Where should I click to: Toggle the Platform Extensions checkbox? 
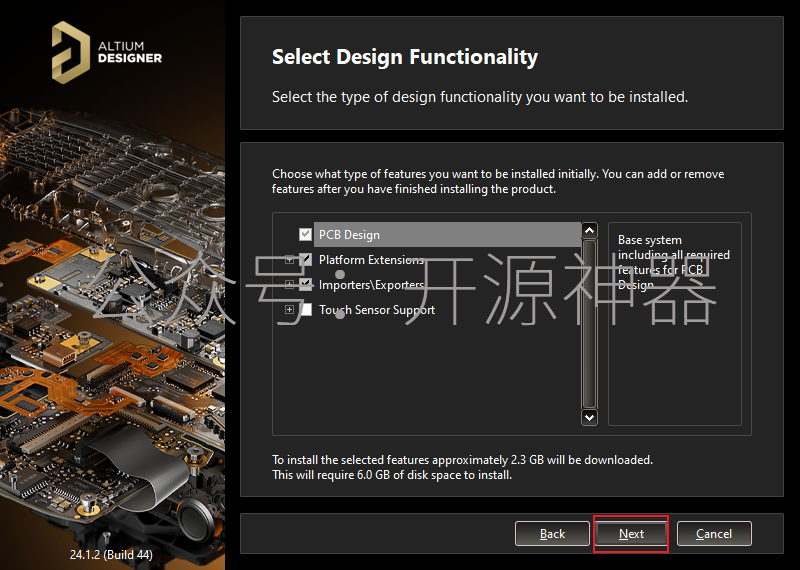pos(305,259)
